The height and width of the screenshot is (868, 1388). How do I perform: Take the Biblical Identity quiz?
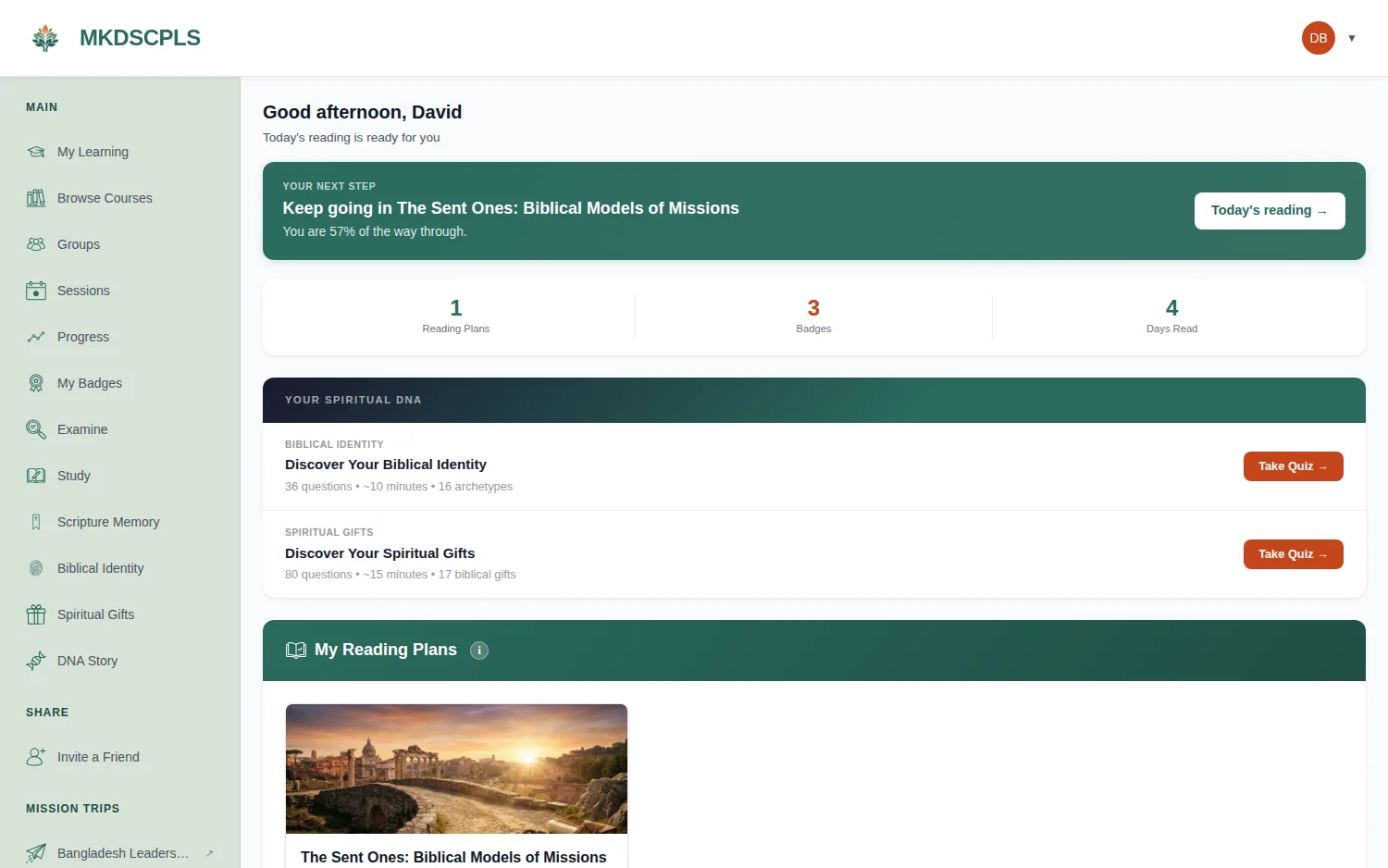point(1294,466)
